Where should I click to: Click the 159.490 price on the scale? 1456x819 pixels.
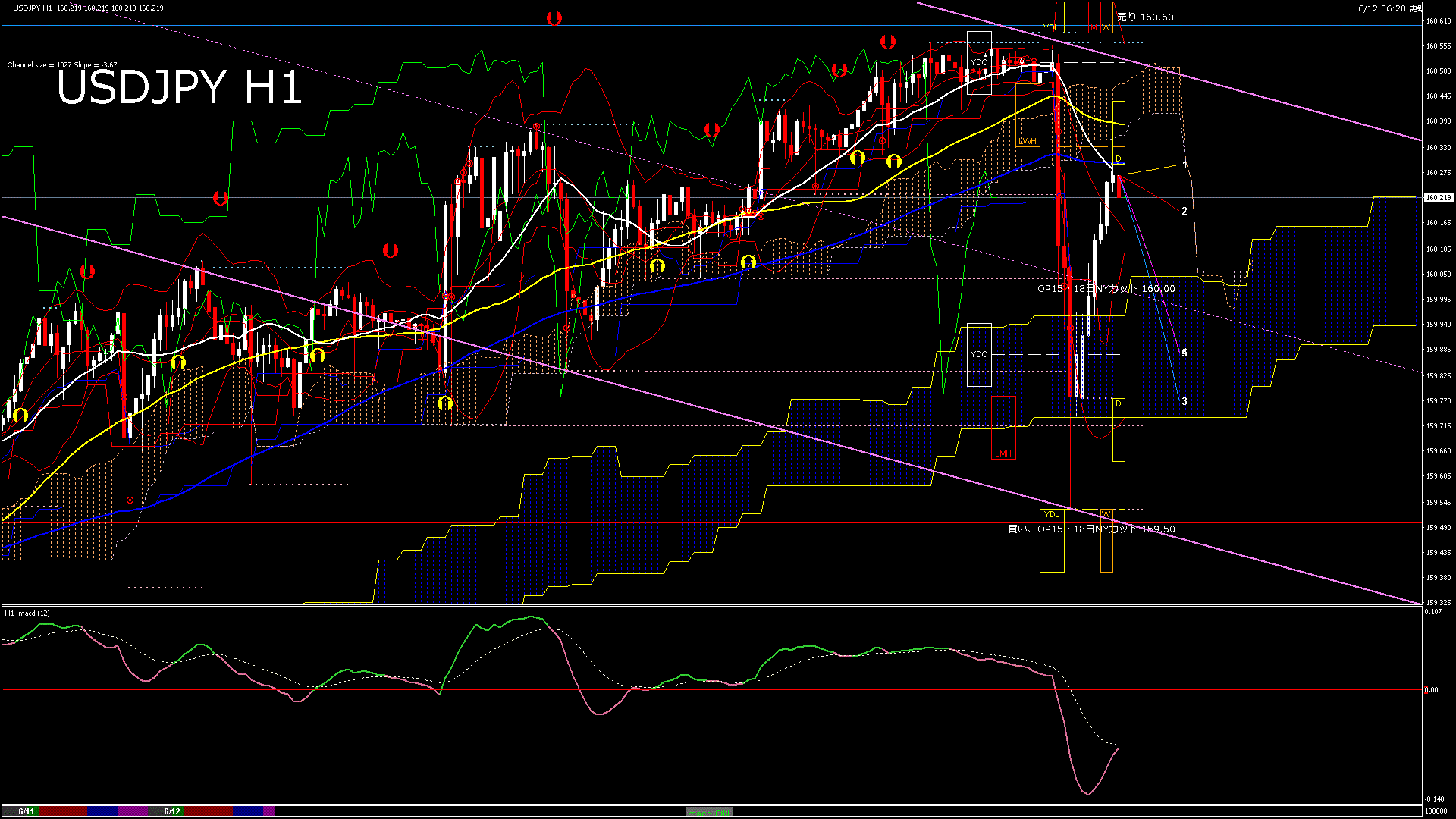click(1439, 528)
